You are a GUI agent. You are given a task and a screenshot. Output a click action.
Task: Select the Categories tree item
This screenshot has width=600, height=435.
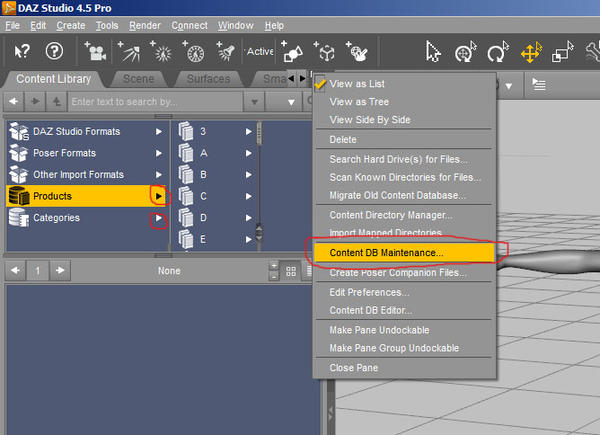[x=86, y=218]
